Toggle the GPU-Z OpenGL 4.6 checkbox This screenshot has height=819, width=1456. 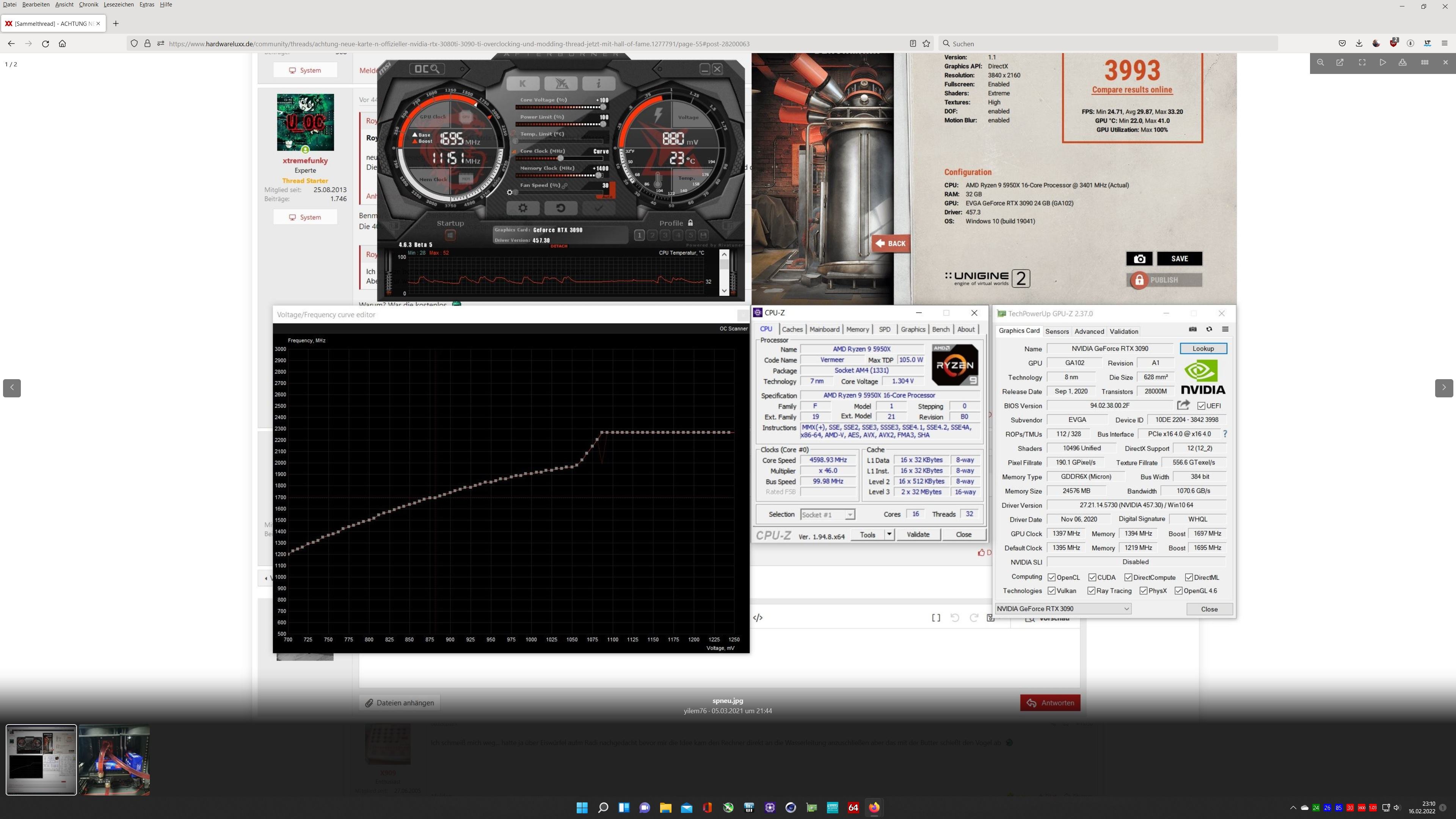(x=1178, y=591)
